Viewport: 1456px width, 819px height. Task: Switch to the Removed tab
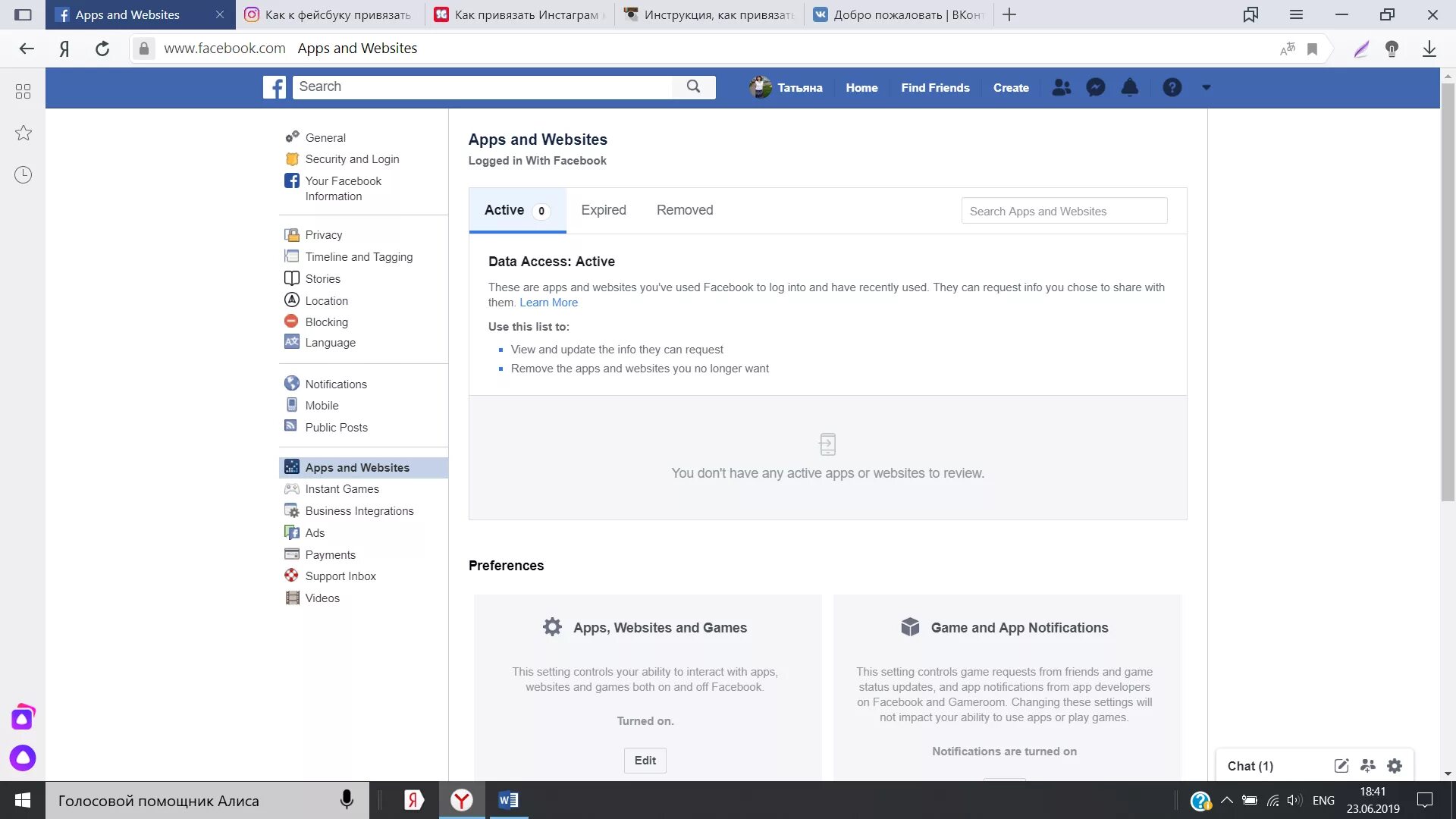[685, 210]
